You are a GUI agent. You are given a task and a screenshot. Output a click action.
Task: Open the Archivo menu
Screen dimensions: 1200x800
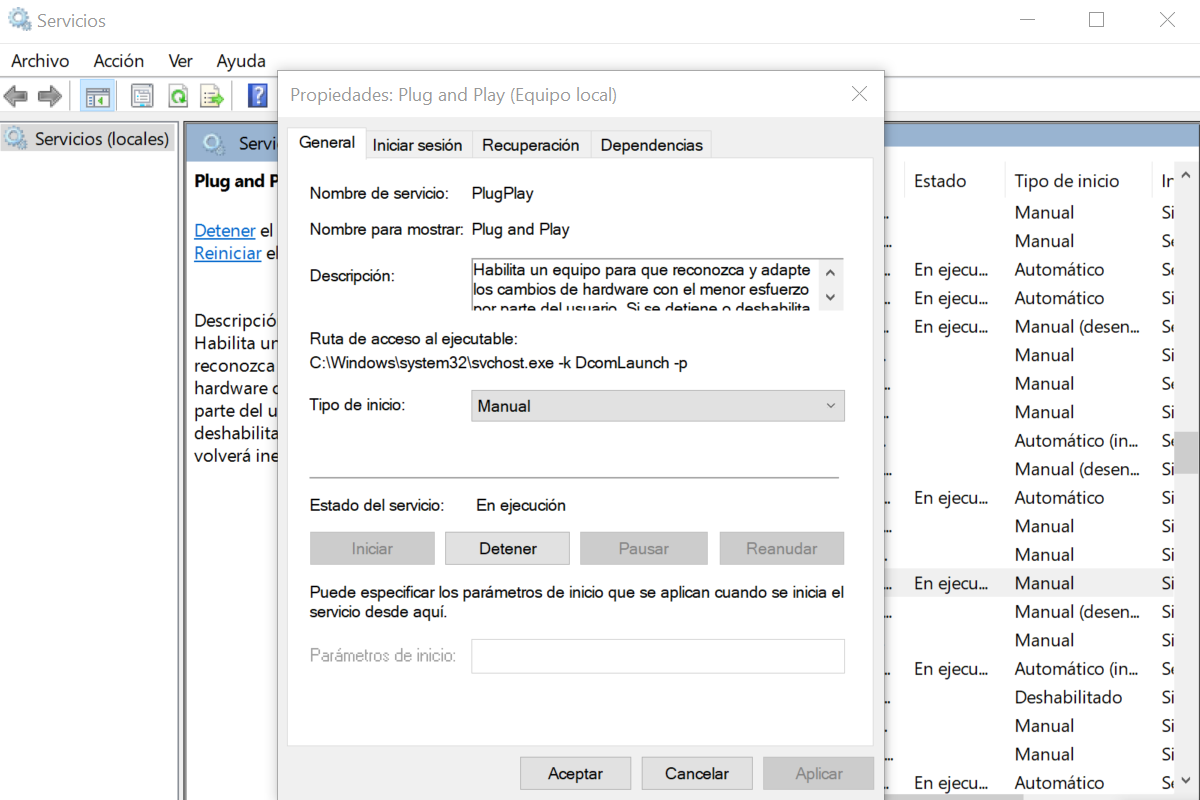39,61
